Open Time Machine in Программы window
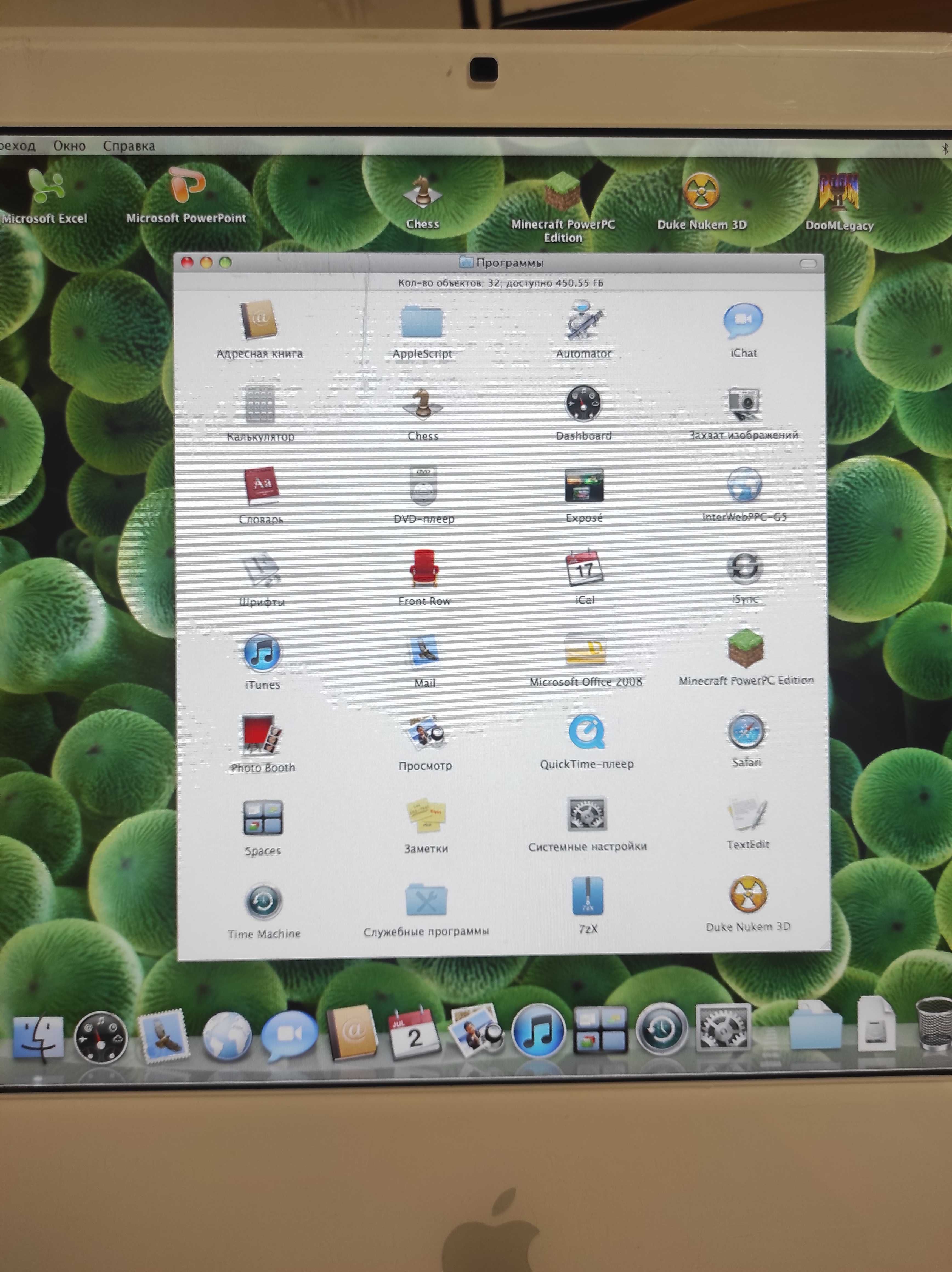Image resolution: width=952 pixels, height=1272 pixels. tap(263, 901)
